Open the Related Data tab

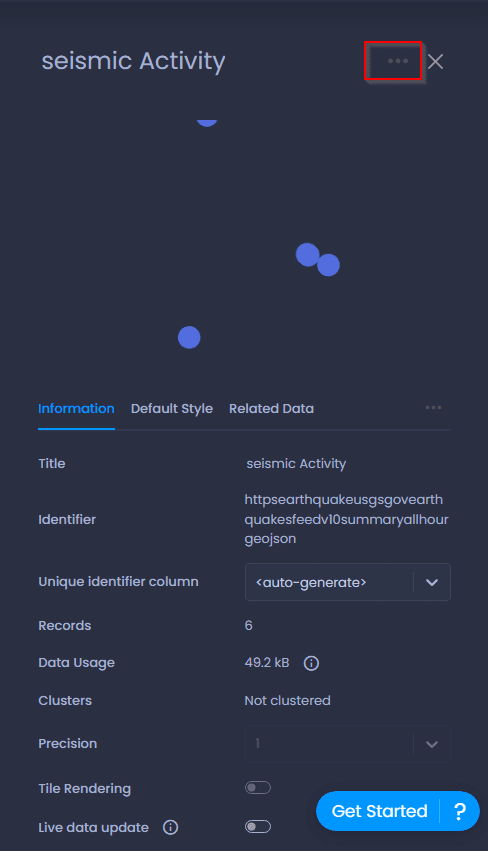click(271, 409)
